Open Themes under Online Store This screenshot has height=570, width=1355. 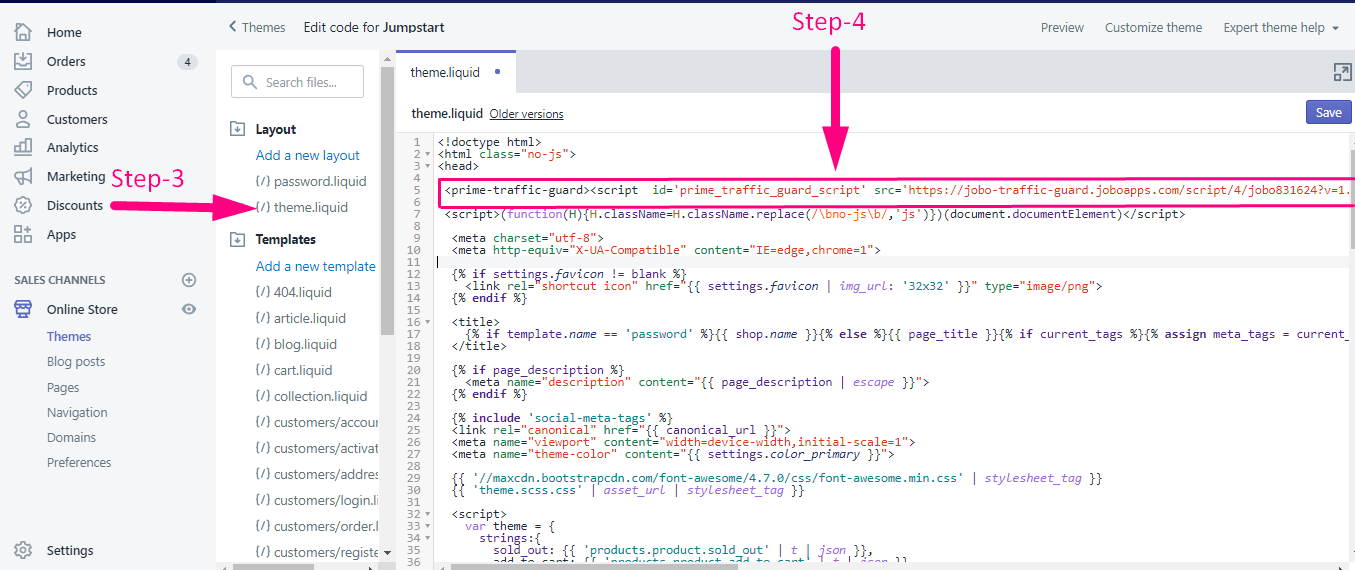click(x=69, y=336)
